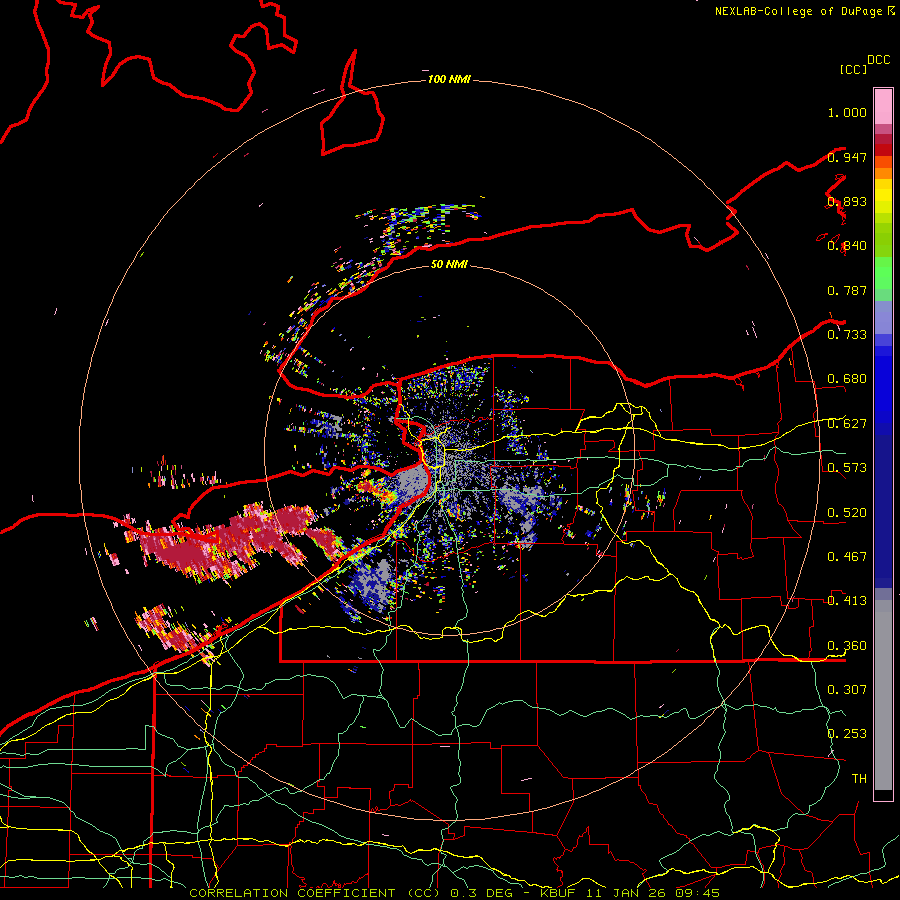The width and height of the screenshot is (900, 900).
Task: Click the orange color bar segment near 0.947
Action: click(883, 162)
